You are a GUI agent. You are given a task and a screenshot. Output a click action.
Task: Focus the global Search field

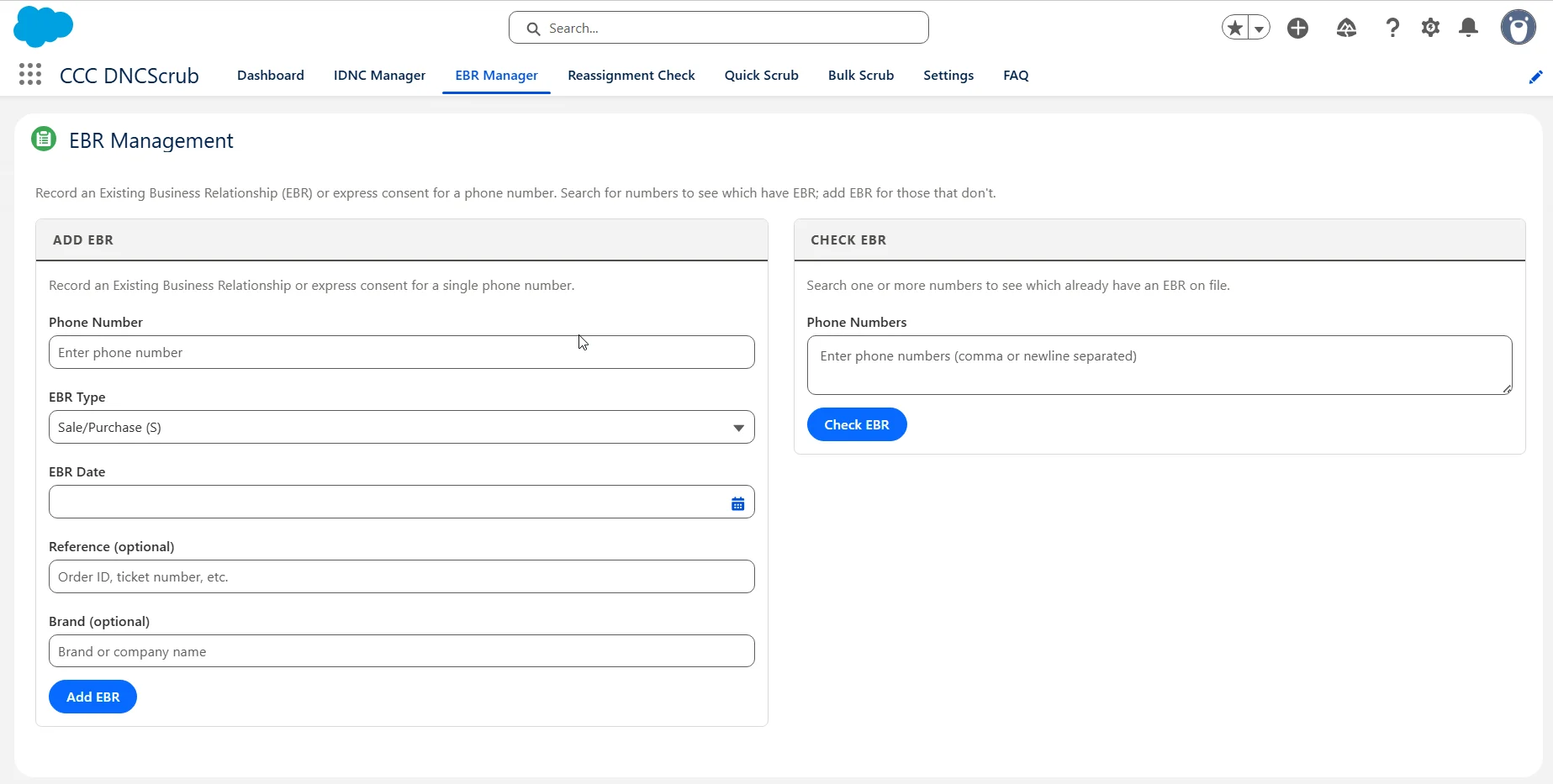(x=719, y=28)
